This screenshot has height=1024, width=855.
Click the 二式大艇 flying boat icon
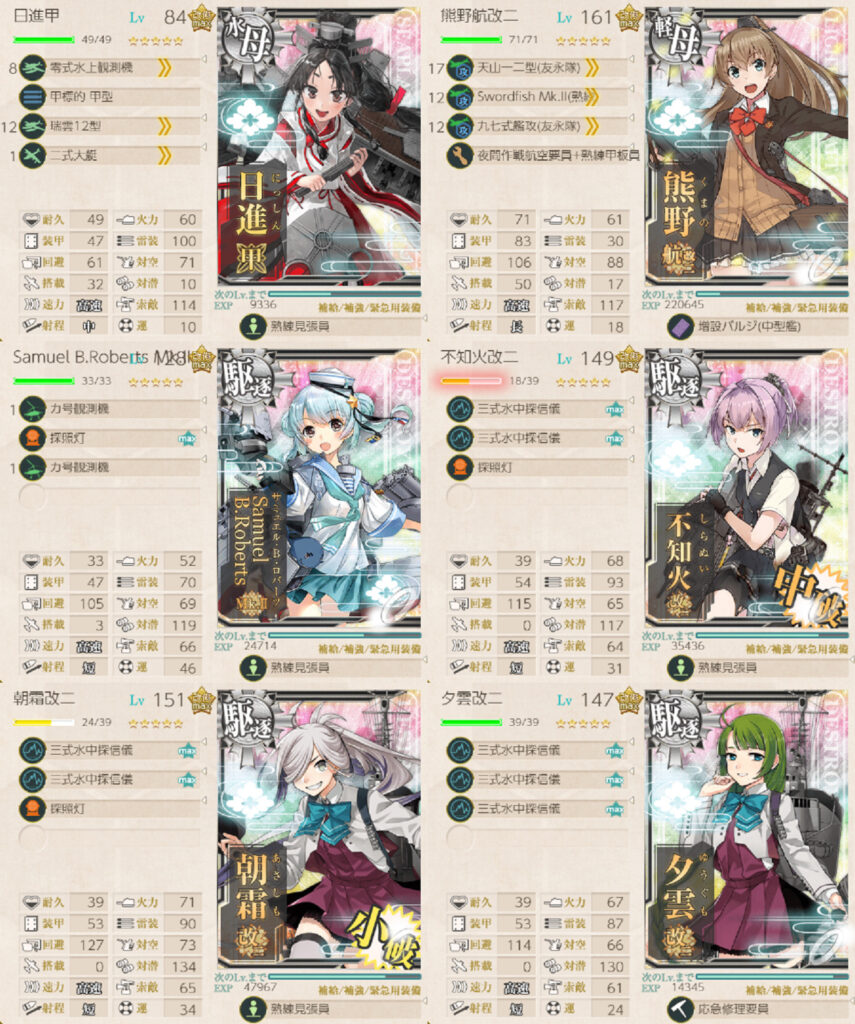[31, 155]
